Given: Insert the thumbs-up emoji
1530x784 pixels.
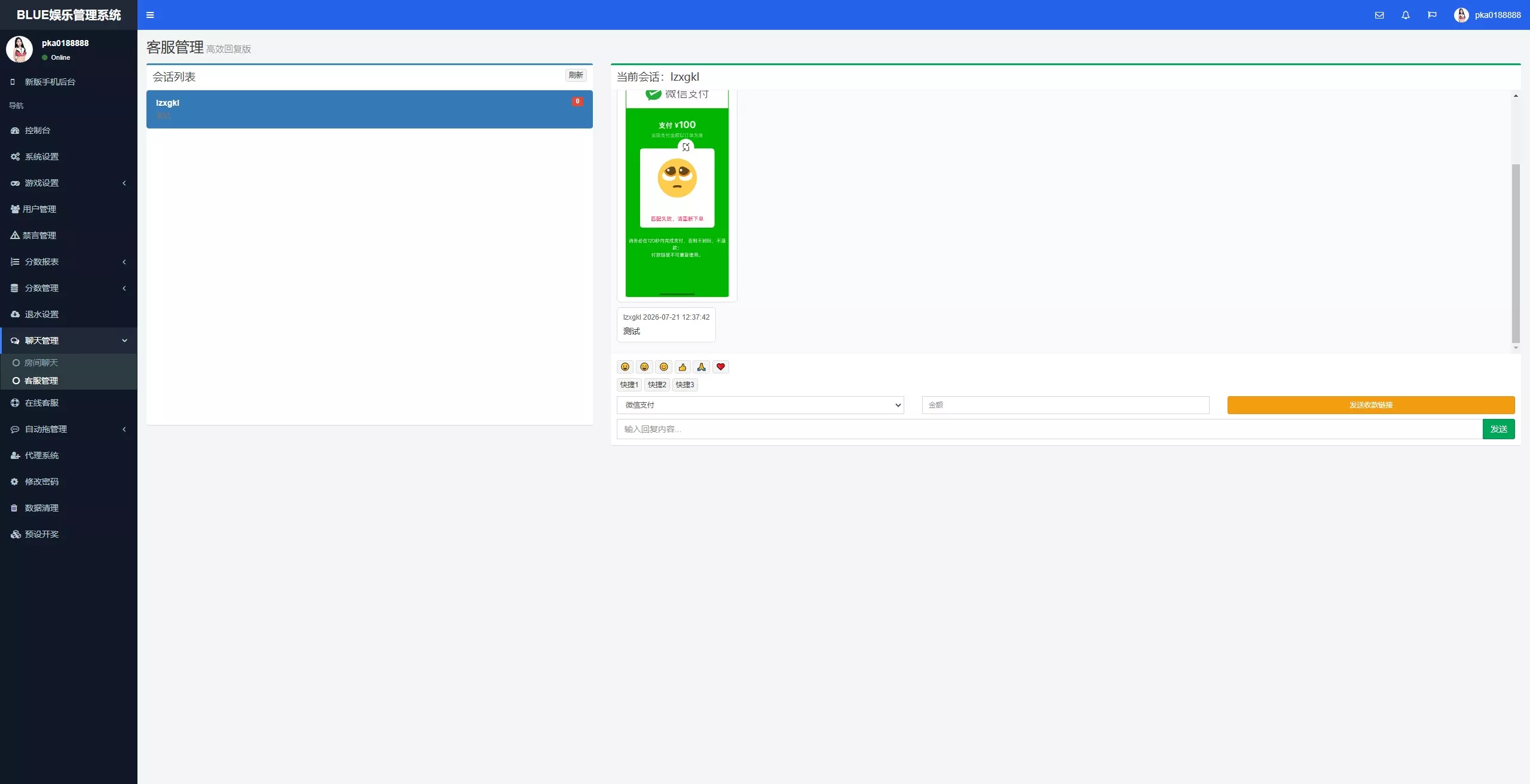Looking at the screenshot, I should pyautogui.click(x=683, y=367).
